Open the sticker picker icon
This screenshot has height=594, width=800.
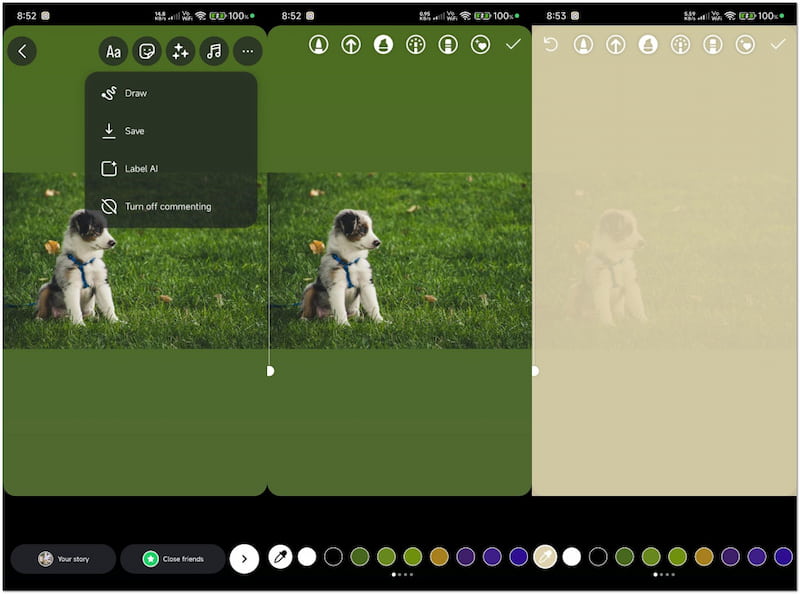click(147, 52)
